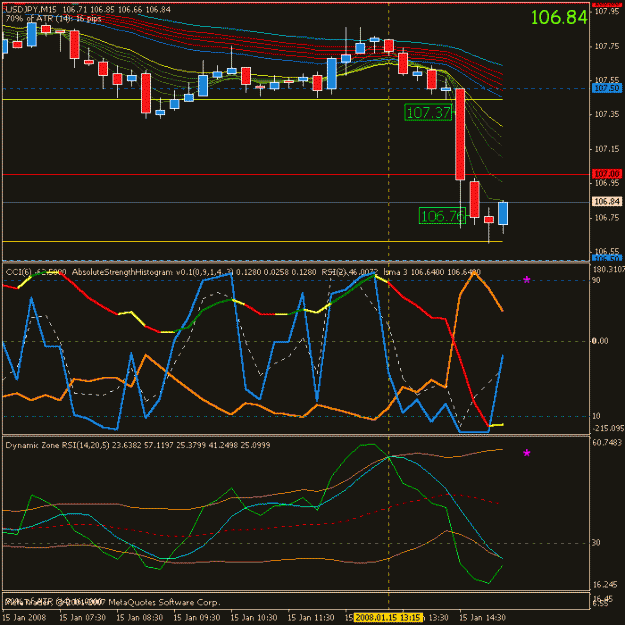Click the 16.245 scale value in RSI panel
The width and height of the screenshot is (625, 625).
point(605,584)
